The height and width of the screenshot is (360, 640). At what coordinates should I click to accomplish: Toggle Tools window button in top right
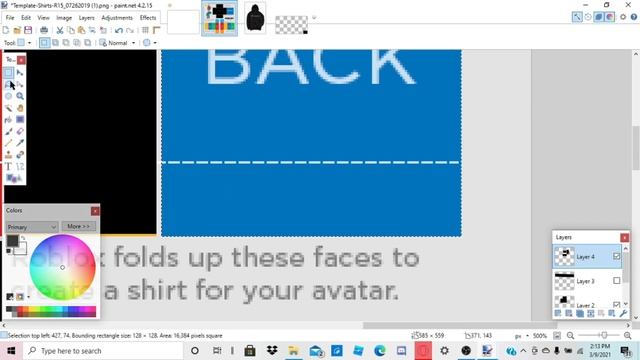point(577,17)
